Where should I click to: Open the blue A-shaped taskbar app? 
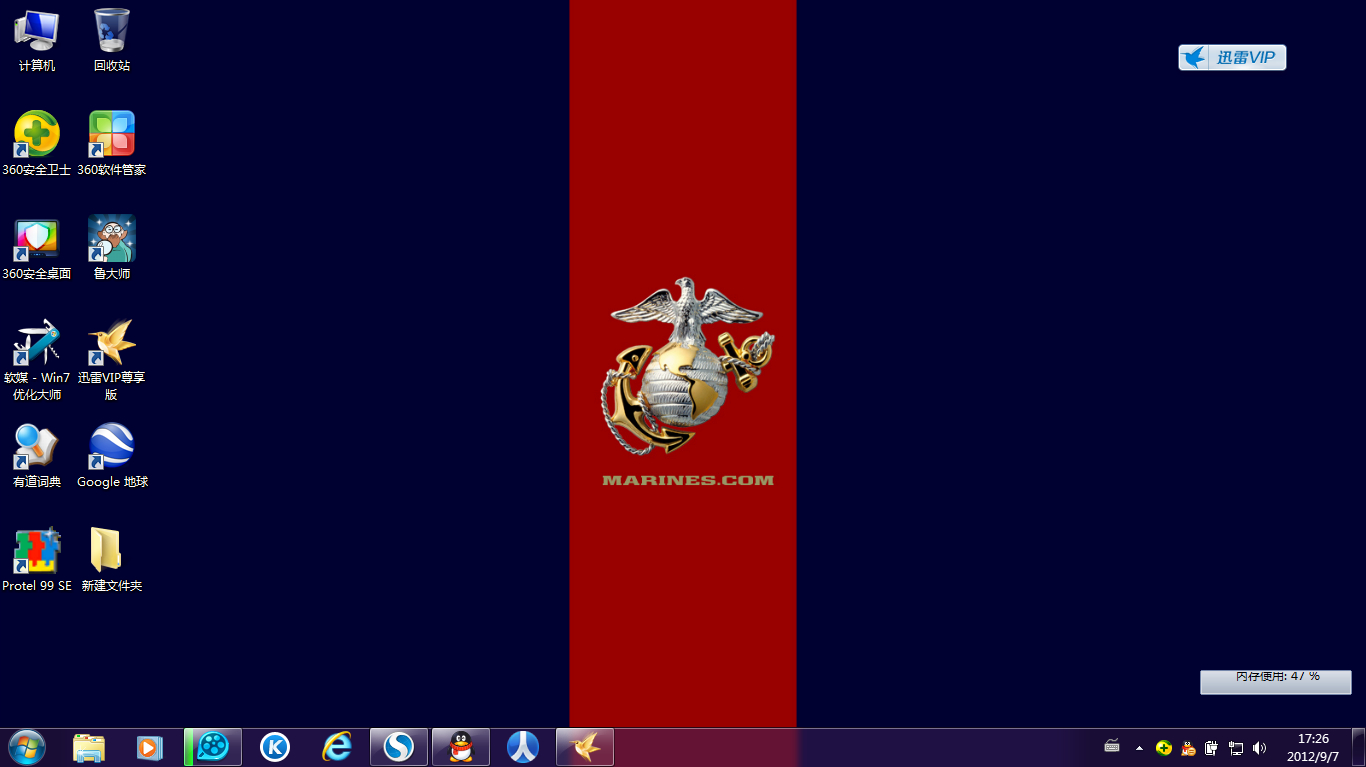click(x=523, y=747)
